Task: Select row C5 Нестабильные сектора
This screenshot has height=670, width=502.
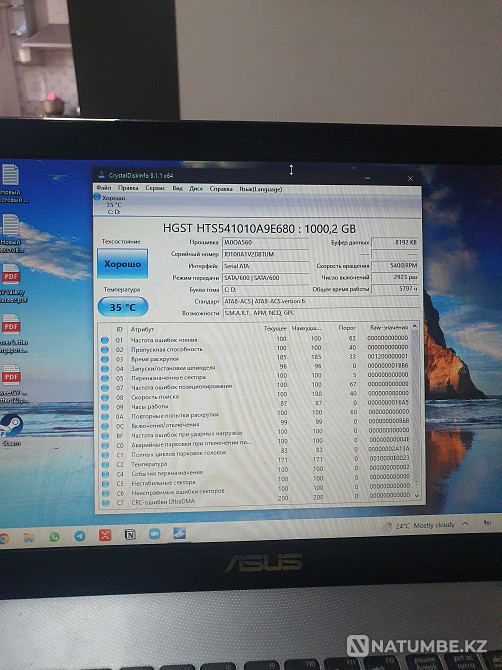Action: (x=255, y=483)
